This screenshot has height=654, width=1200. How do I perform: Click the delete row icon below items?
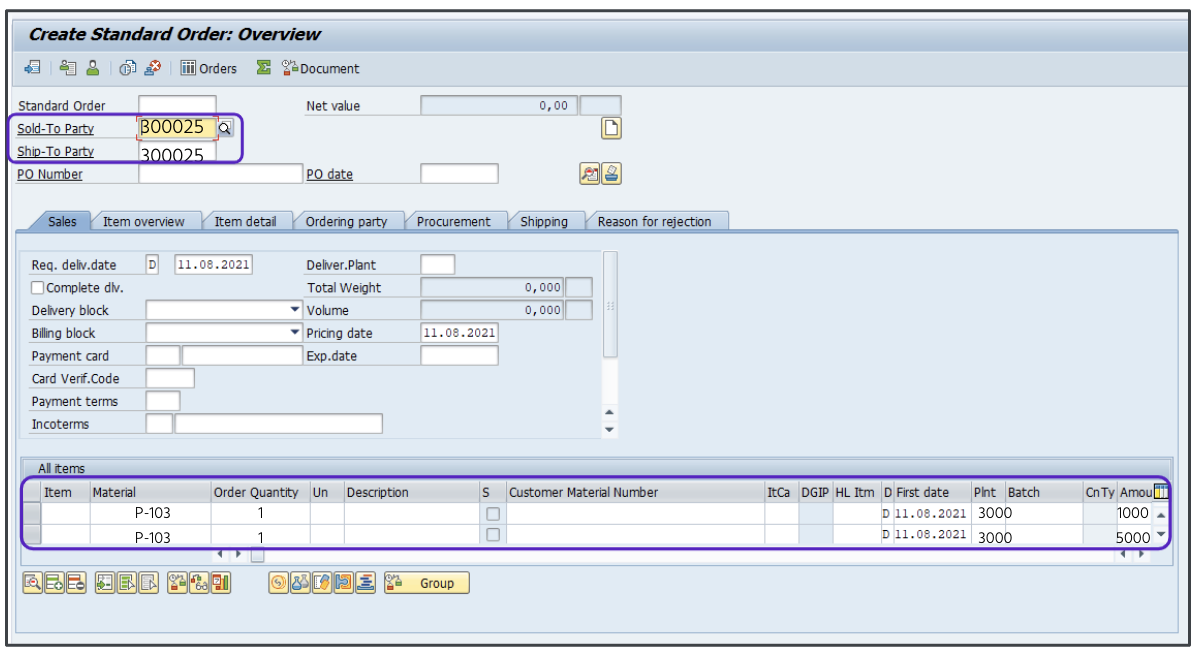[76, 583]
